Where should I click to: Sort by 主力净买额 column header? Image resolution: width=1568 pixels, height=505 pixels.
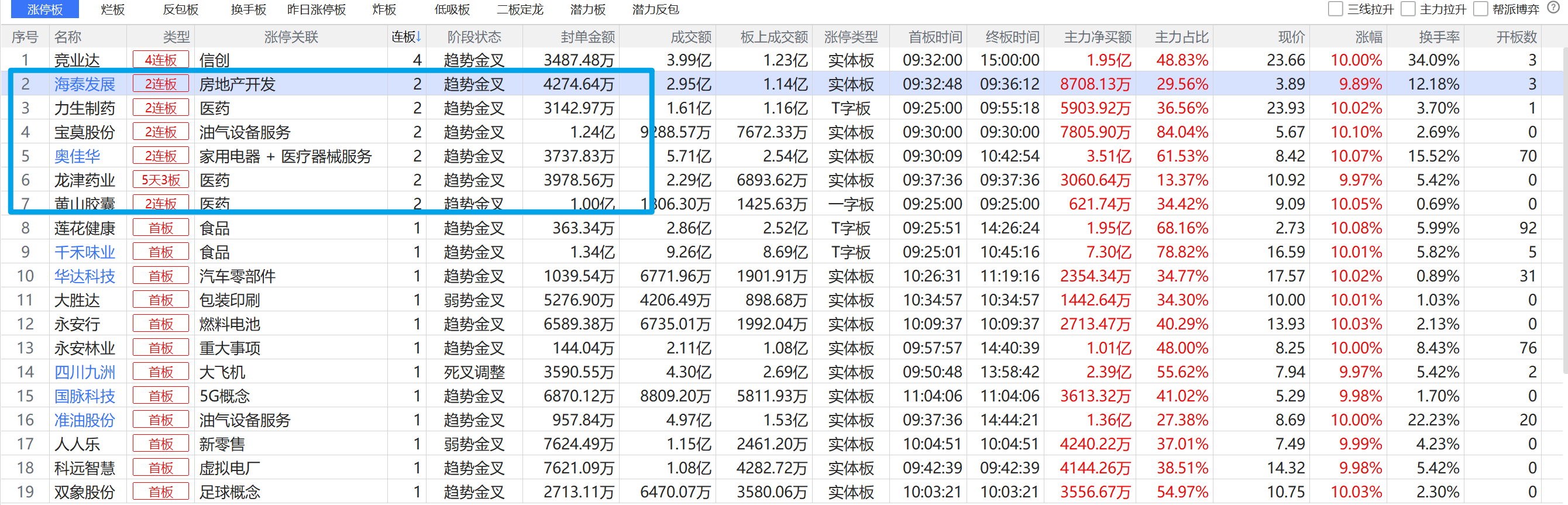pos(1098,36)
